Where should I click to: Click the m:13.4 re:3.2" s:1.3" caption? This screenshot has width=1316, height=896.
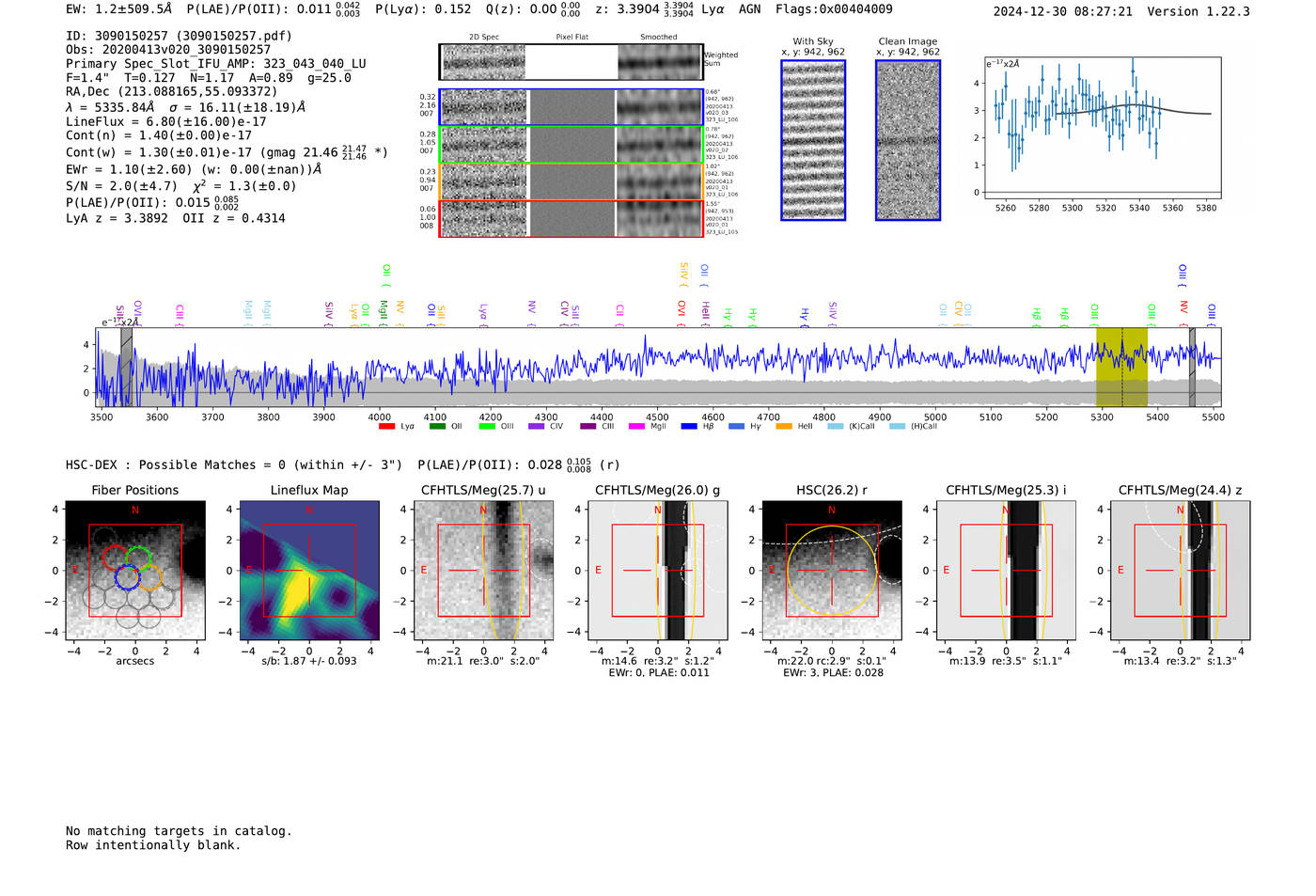tap(1181, 661)
